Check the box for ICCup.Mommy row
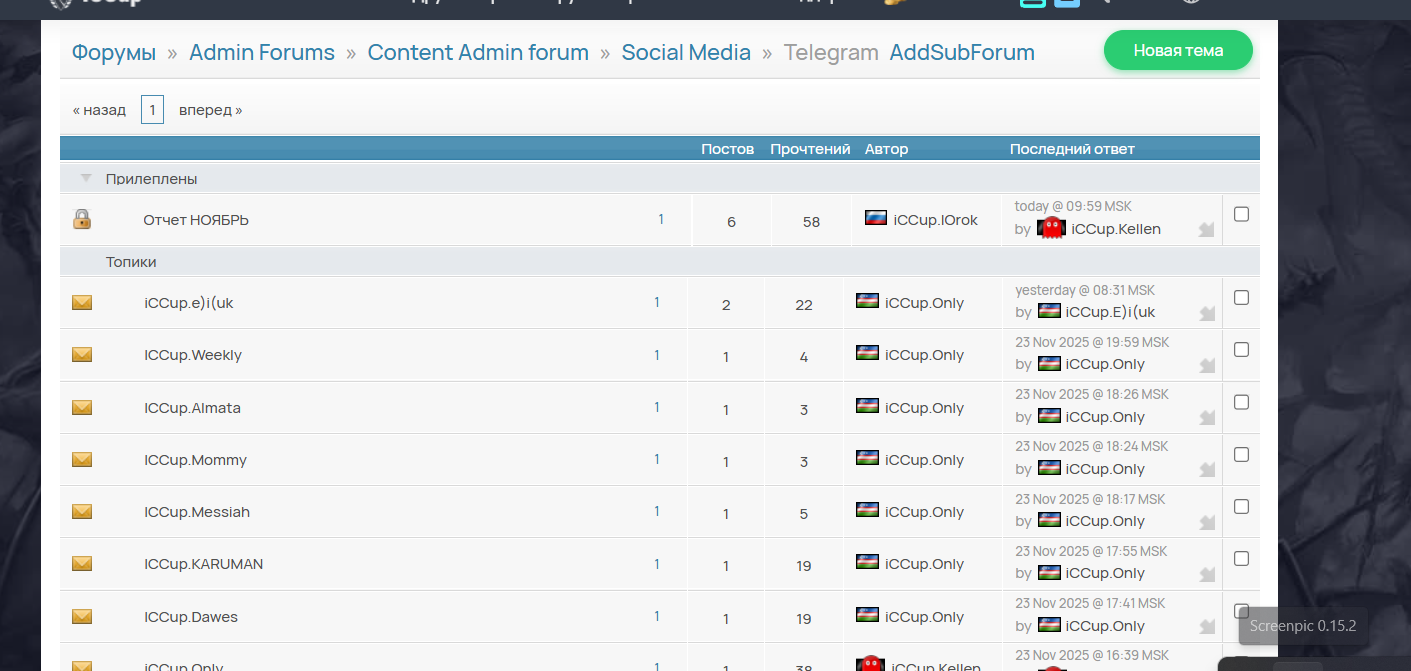Viewport: 1411px width, 671px height. pos(1241,454)
